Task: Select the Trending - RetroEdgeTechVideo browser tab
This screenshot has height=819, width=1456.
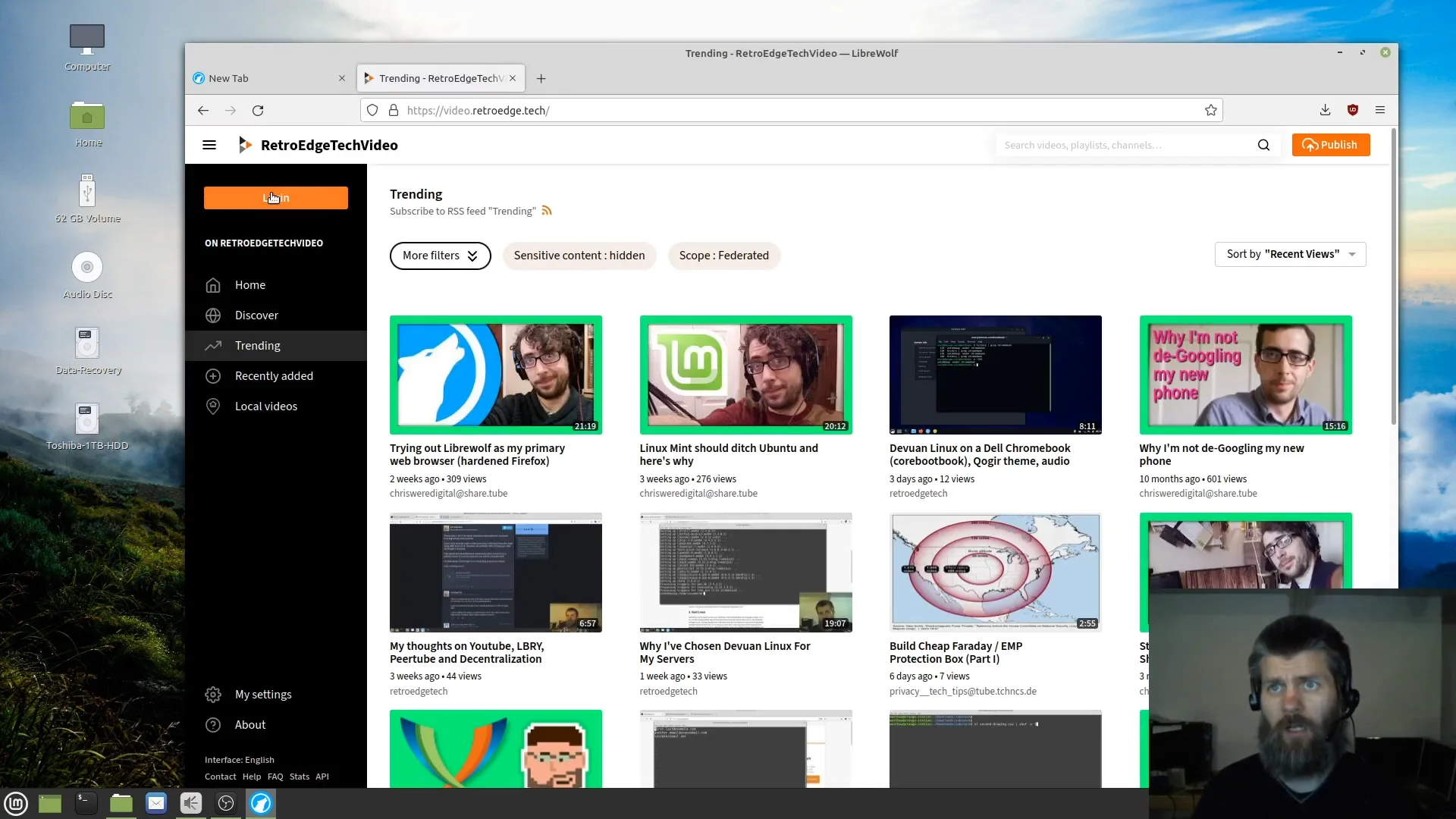Action: pos(440,78)
